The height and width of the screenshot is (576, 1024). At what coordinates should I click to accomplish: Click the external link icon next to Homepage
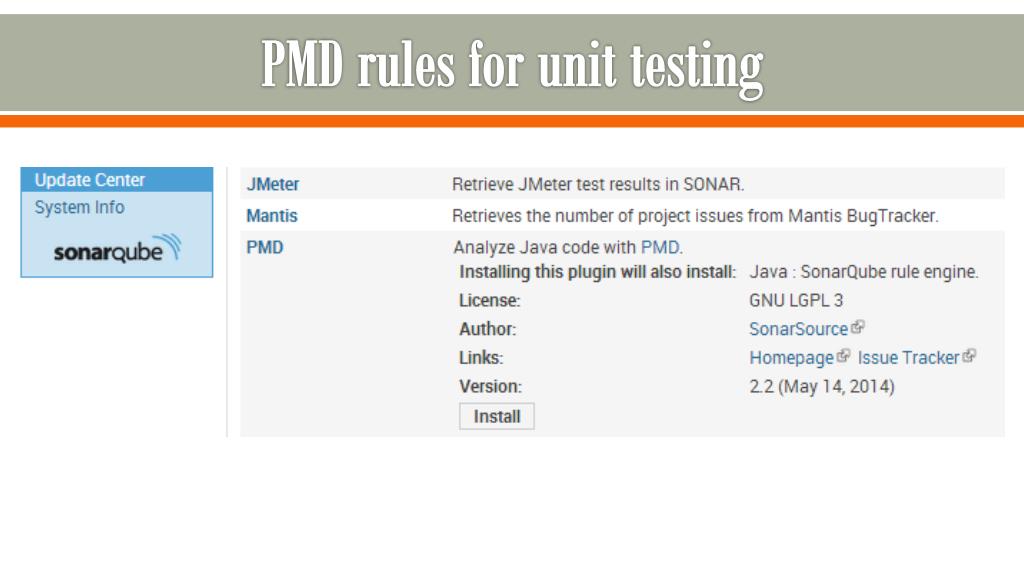844,355
